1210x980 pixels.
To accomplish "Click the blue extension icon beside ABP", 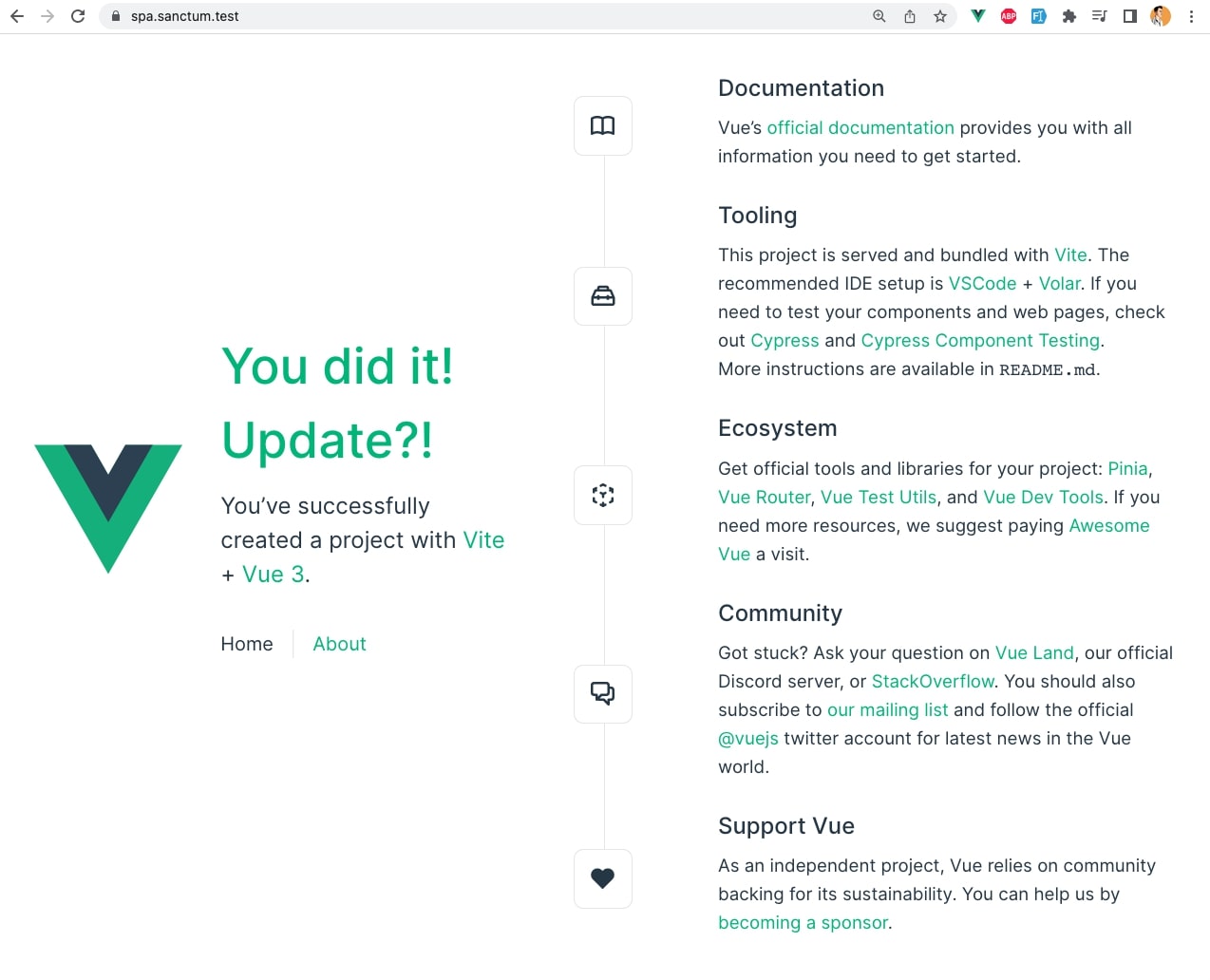I will [1039, 16].
